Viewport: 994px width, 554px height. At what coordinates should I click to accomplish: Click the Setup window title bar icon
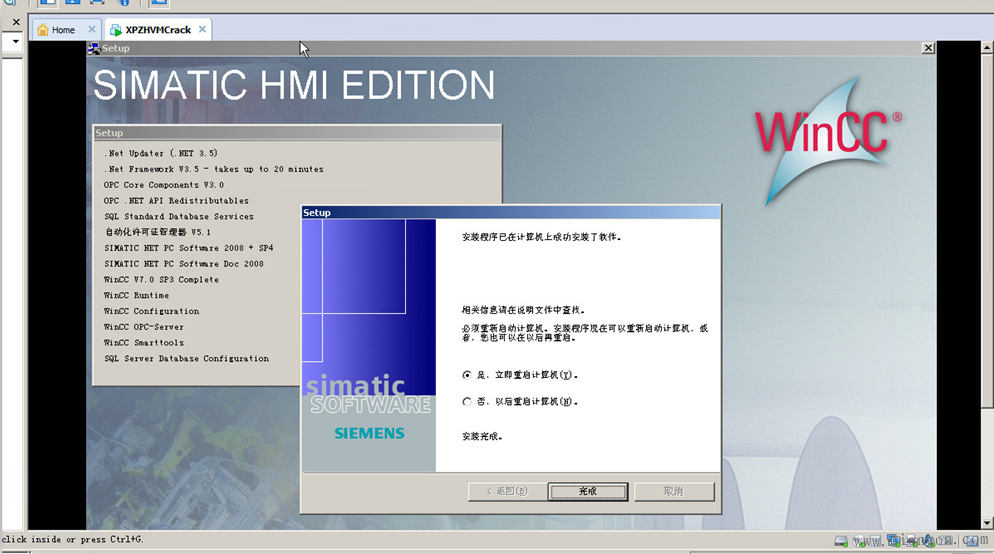pos(94,48)
